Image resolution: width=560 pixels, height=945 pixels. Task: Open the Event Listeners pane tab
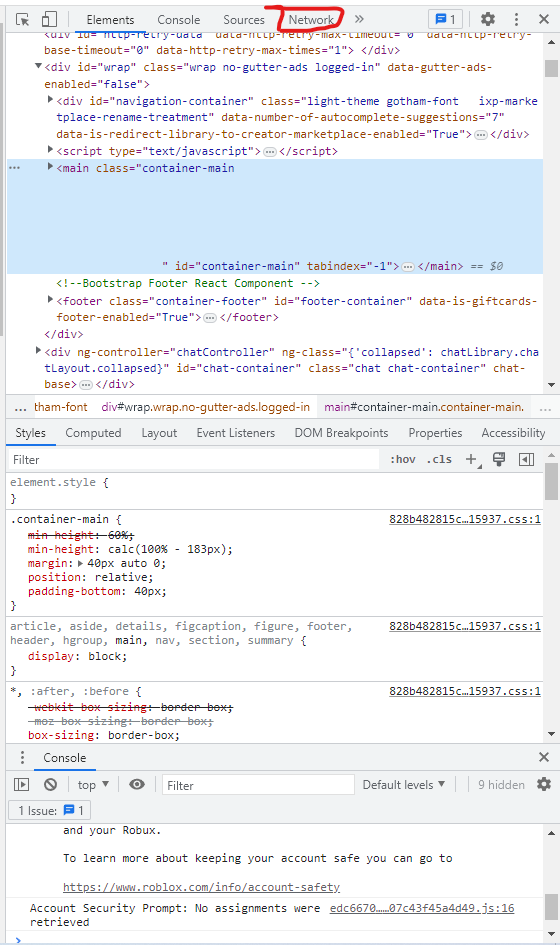236,433
